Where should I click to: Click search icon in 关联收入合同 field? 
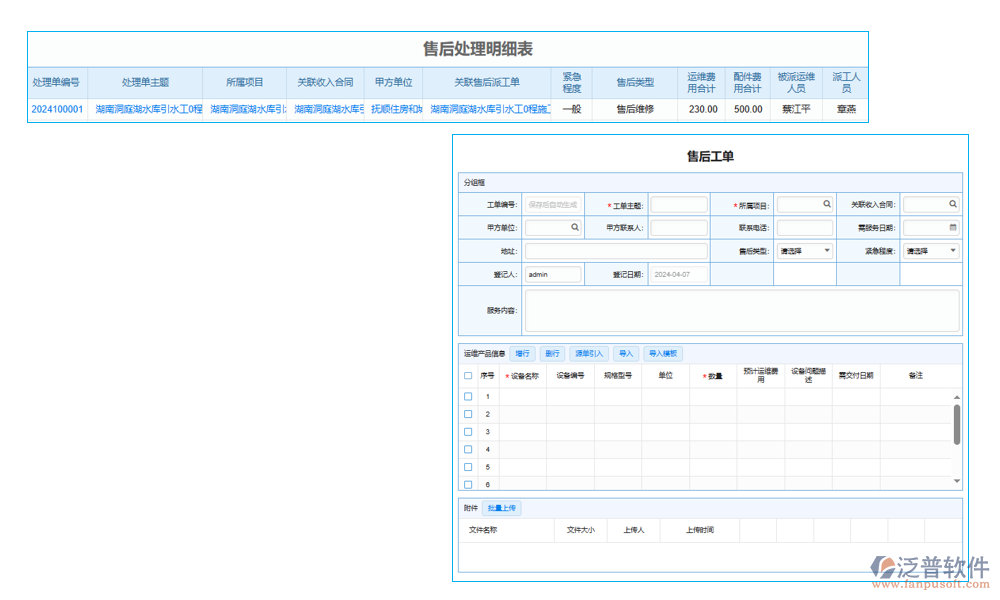(953, 204)
